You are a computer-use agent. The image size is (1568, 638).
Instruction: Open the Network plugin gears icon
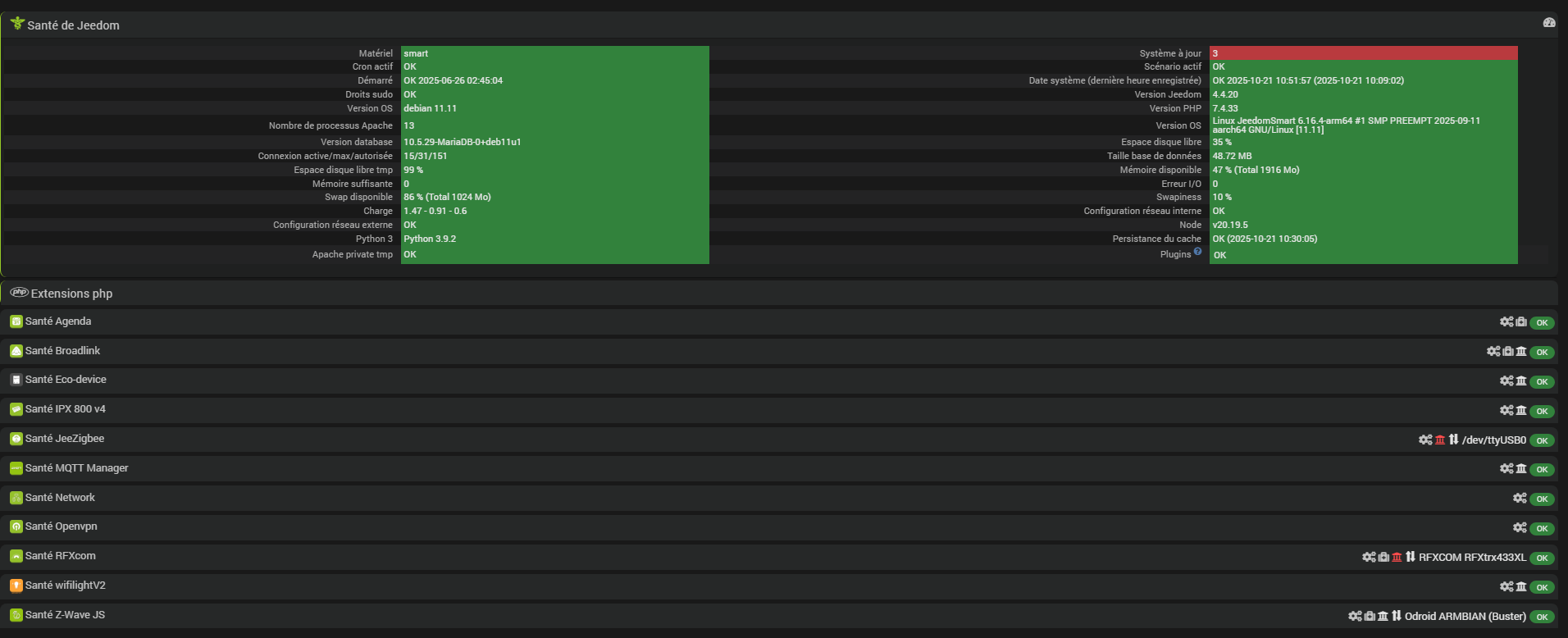pos(1520,499)
